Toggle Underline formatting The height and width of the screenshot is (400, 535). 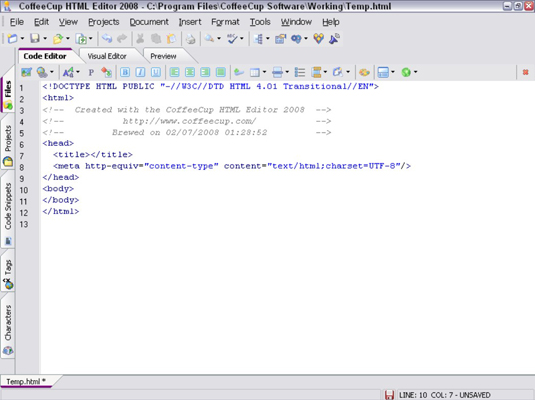point(156,72)
